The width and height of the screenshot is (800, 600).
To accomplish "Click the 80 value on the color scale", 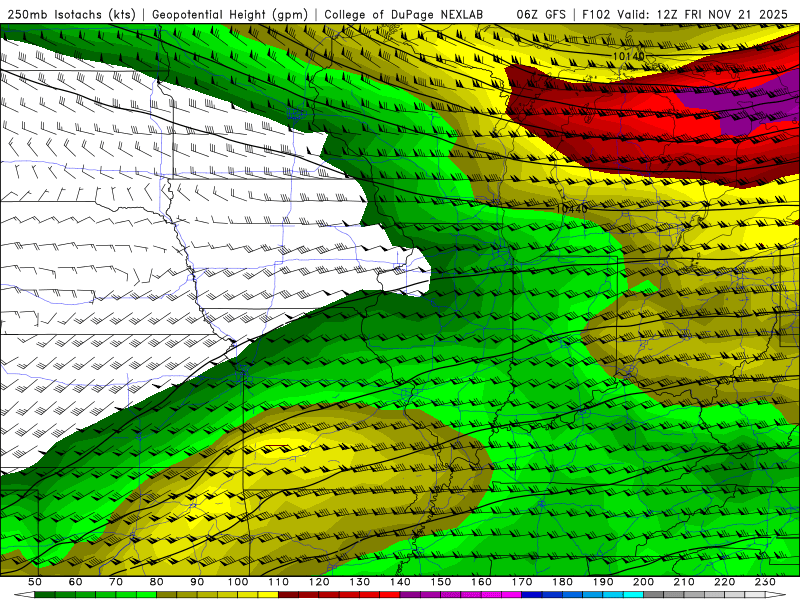I will 157,582.
